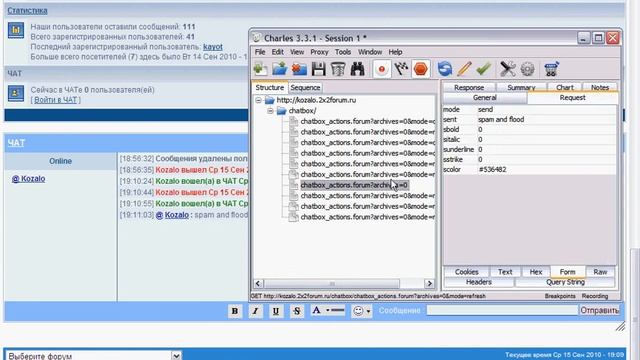Click the blue Repeat request icon

point(444,69)
